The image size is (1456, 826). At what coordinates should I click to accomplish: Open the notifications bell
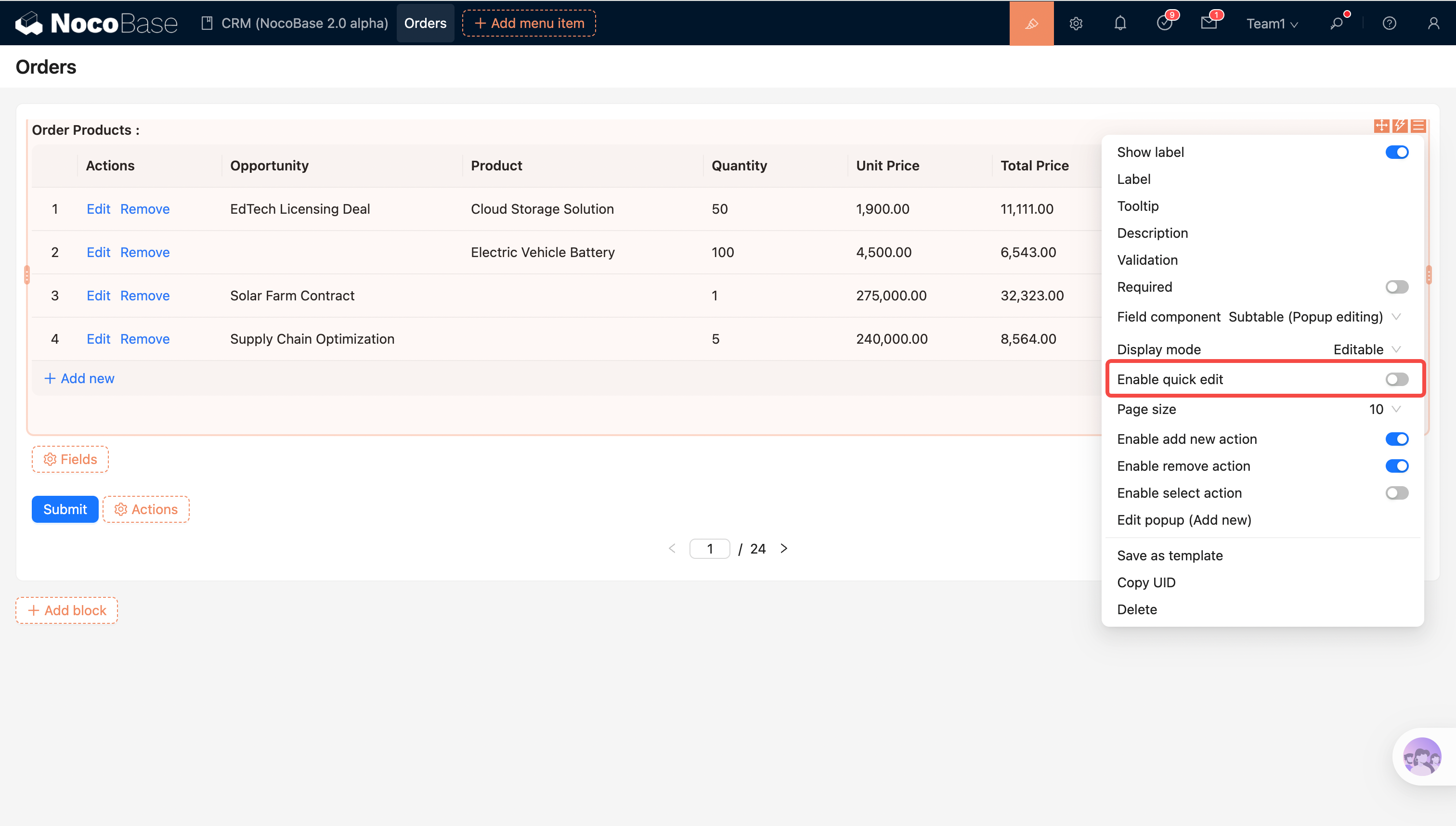click(x=1120, y=23)
